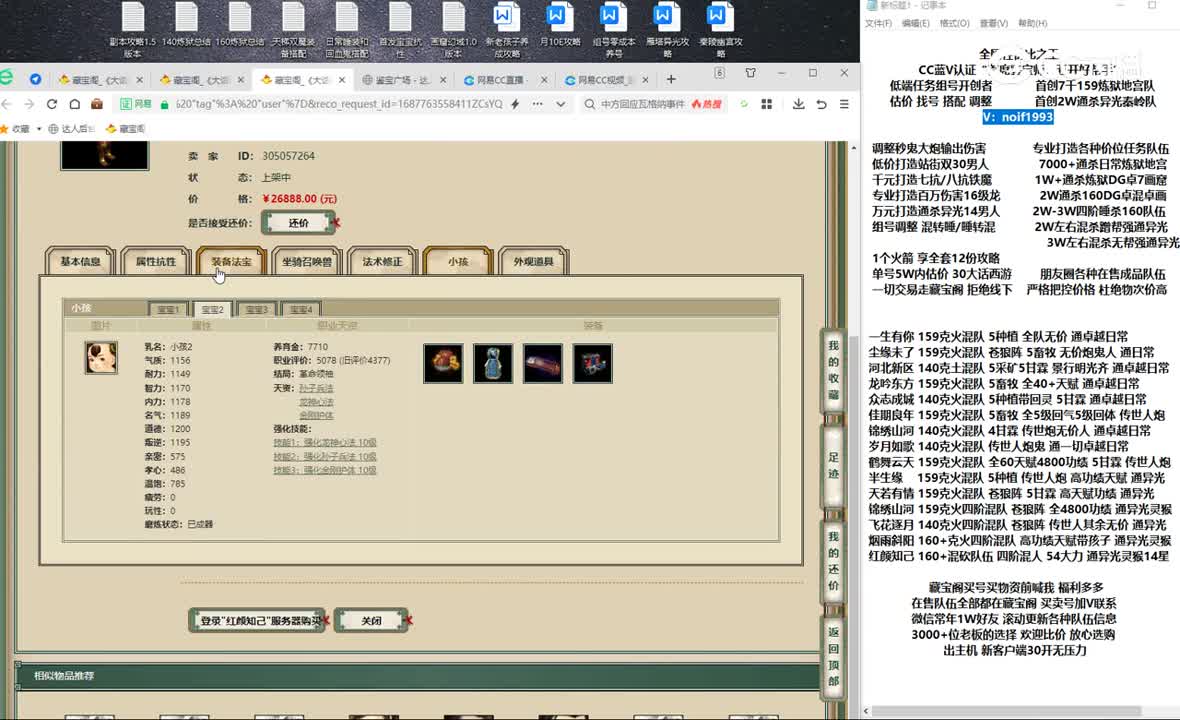Screen dimensions: 1180x720
Task: Click the search magnifier icon
Action: click(590, 104)
